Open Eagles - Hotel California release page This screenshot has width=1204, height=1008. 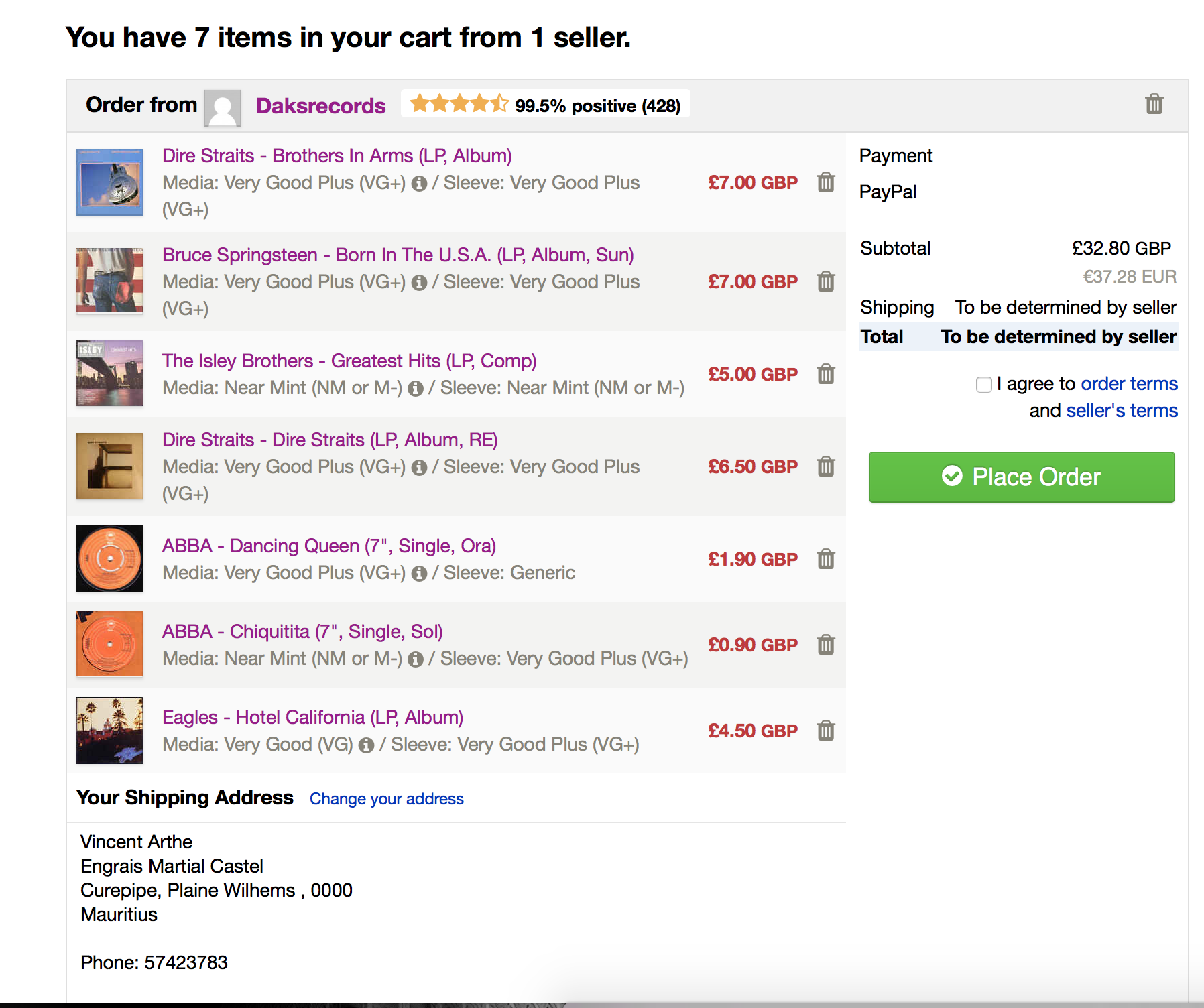tap(312, 717)
